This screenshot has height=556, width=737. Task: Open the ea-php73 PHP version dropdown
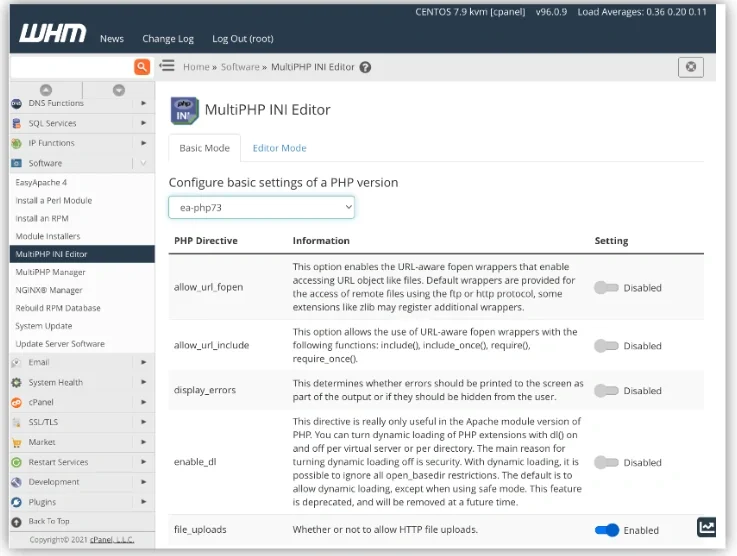pos(261,207)
